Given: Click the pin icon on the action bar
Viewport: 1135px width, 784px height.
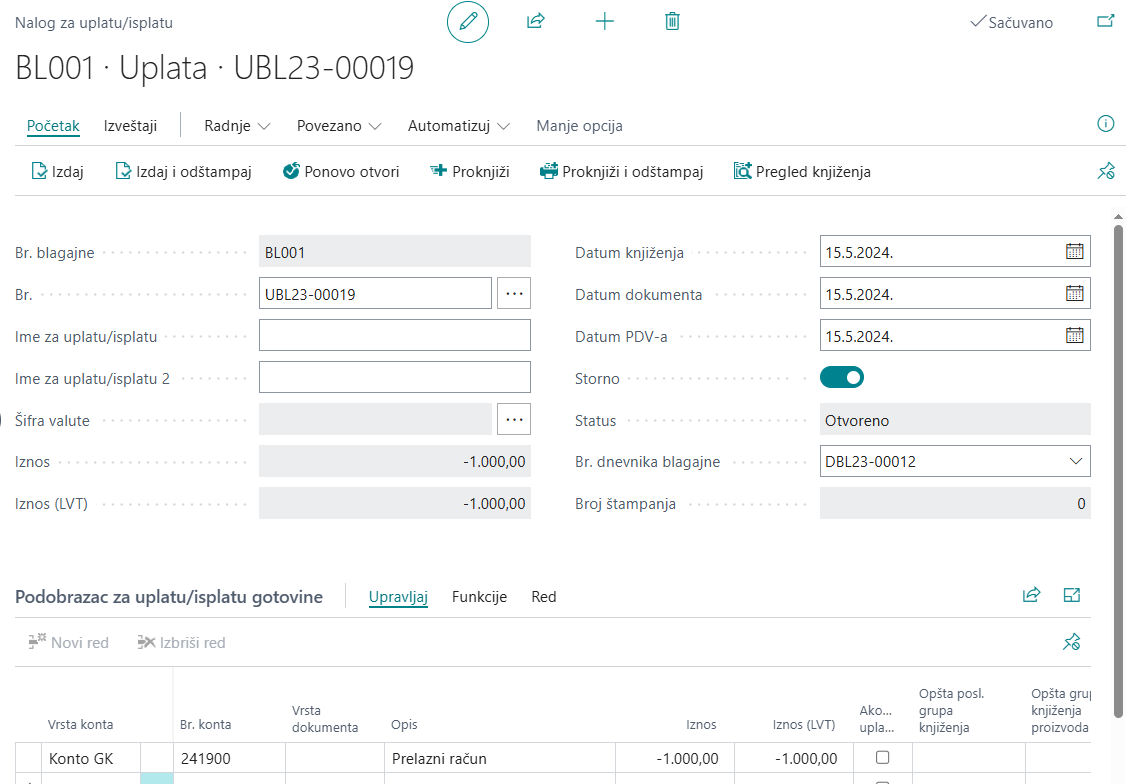Looking at the screenshot, I should pyautogui.click(x=1106, y=172).
